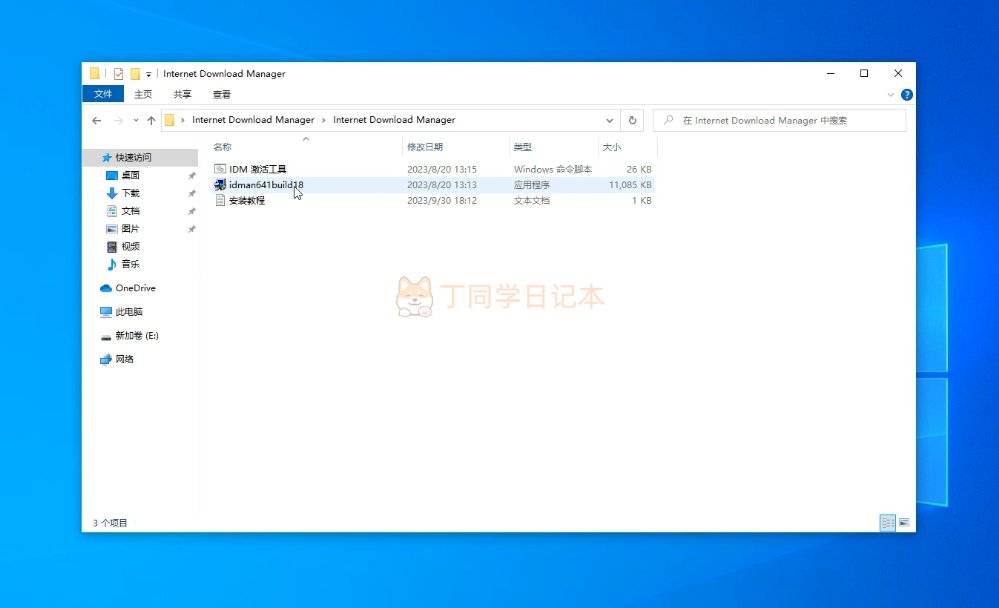Open 下载 folder in navigation pane

(131, 193)
